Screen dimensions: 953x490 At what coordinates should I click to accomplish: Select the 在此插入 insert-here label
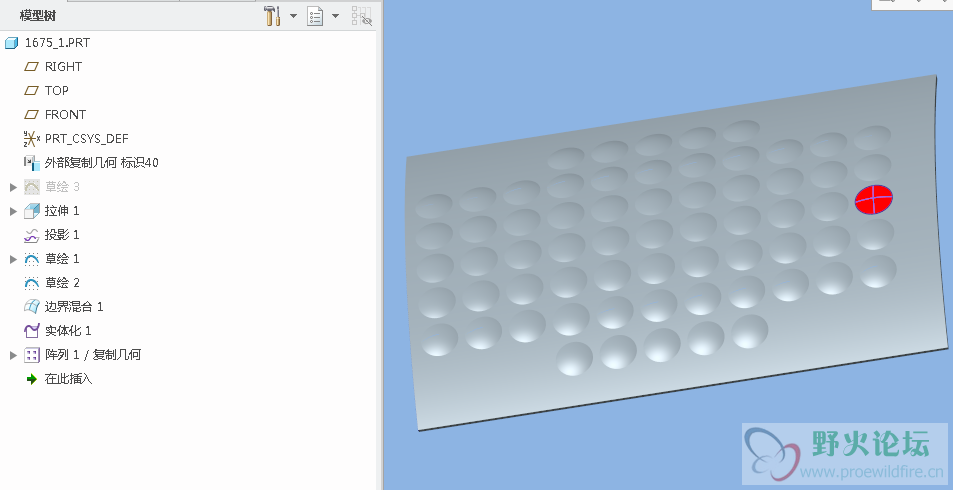(68, 379)
